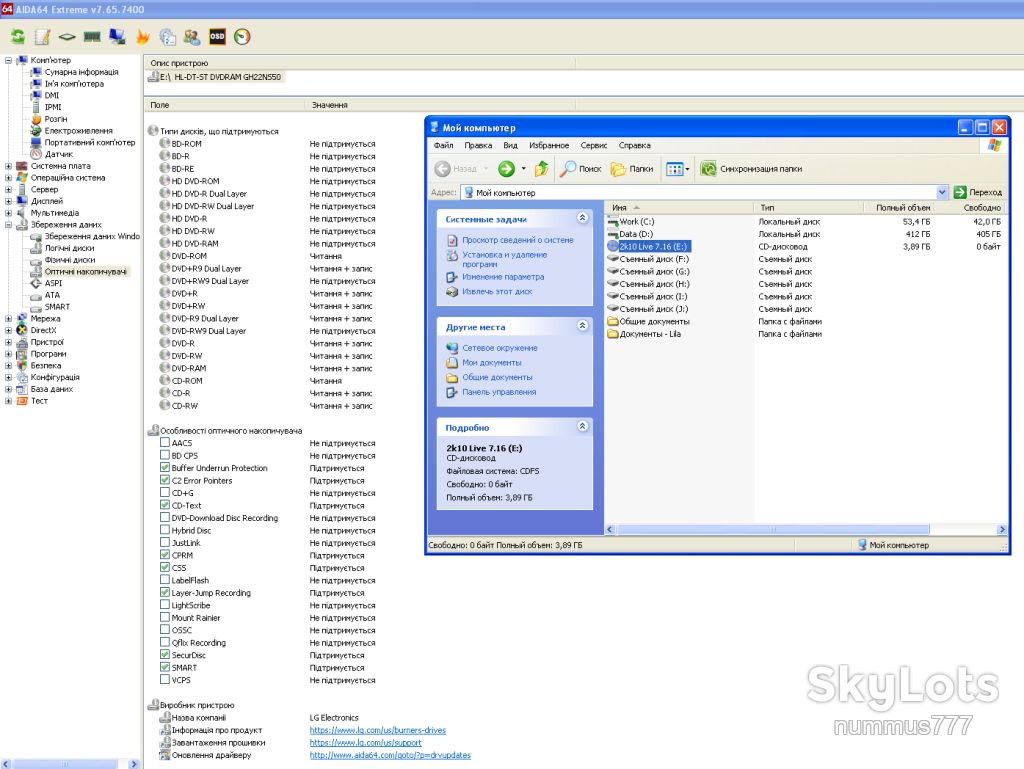Viewport: 1024px width, 769px height.
Task: Toggle the VCPS checkbox
Action: (165, 679)
